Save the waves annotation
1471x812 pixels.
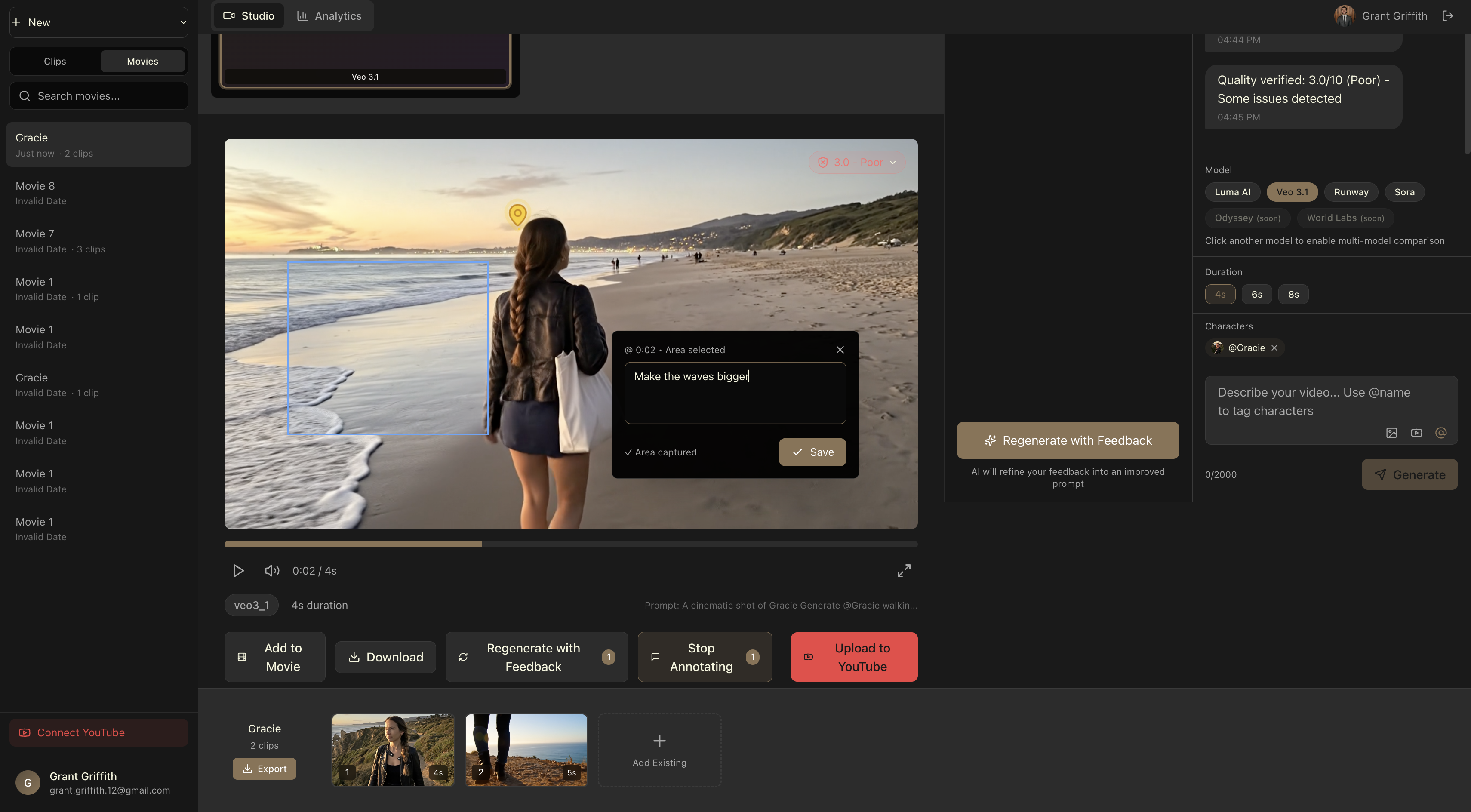812,452
